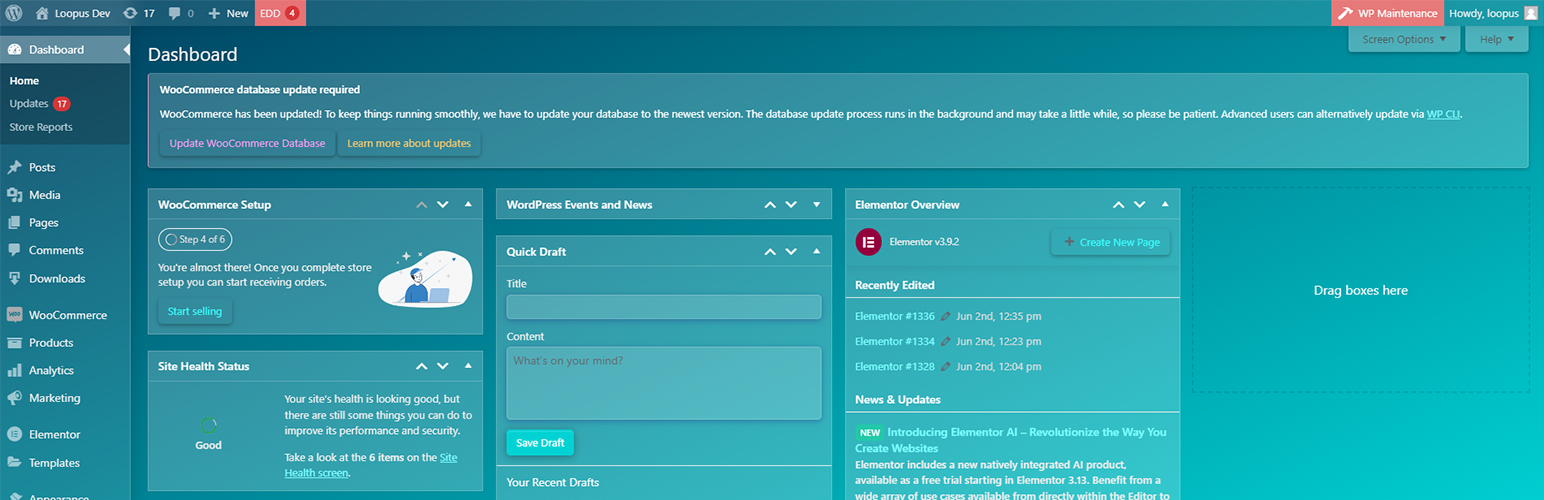Click the Quick Draft Title field
This screenshot has height=500, width=1544.
(663, 307)
